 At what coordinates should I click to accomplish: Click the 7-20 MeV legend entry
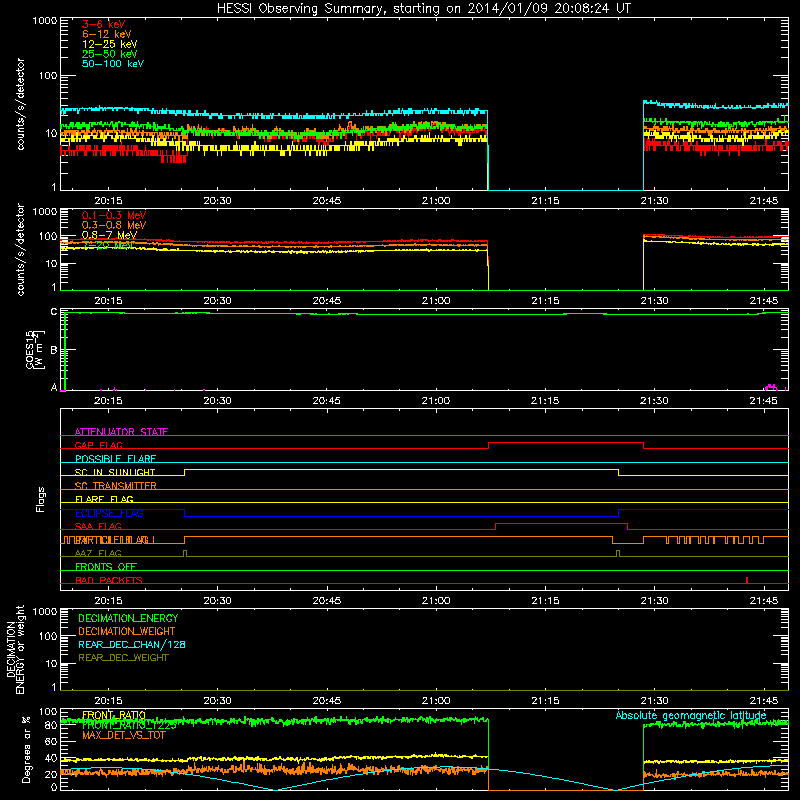tap(108, 245)
